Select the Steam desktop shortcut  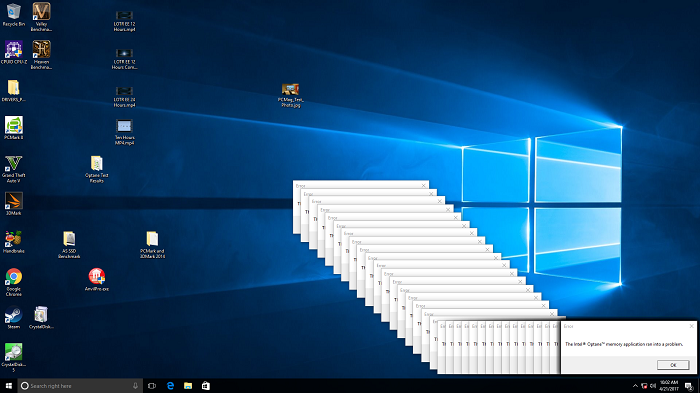(13, 318)
